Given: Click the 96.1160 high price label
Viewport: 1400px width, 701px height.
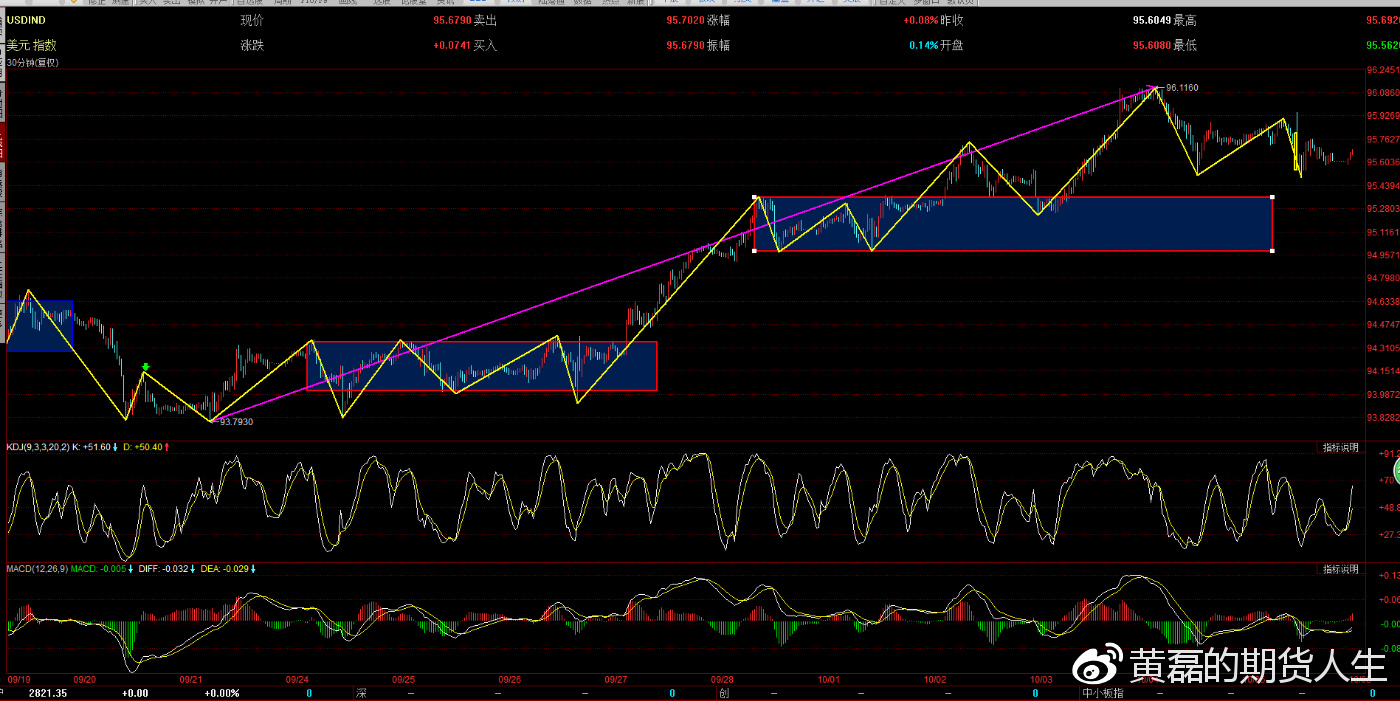Looking at the screenshot, I should [x=1181, y=88].
